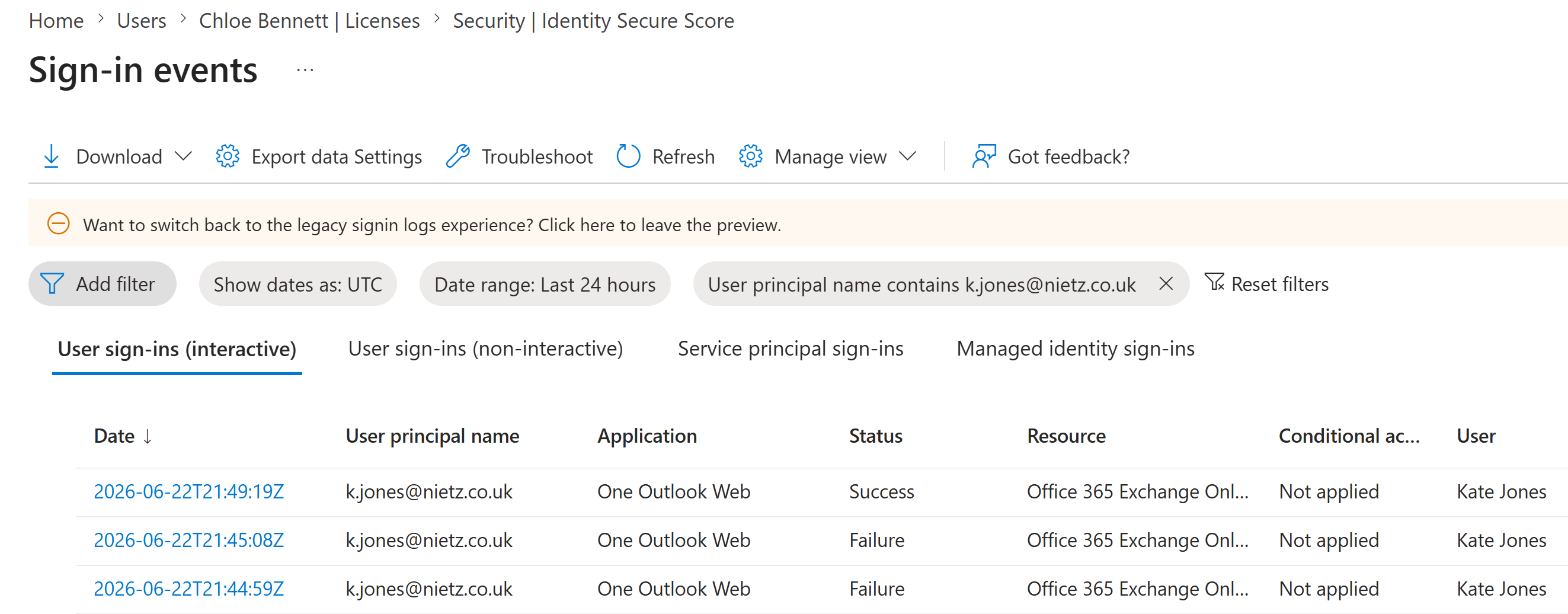Change Show dates as: UTC filter
The width and height of the screenshot is (1568, 614).
point(297,283)
